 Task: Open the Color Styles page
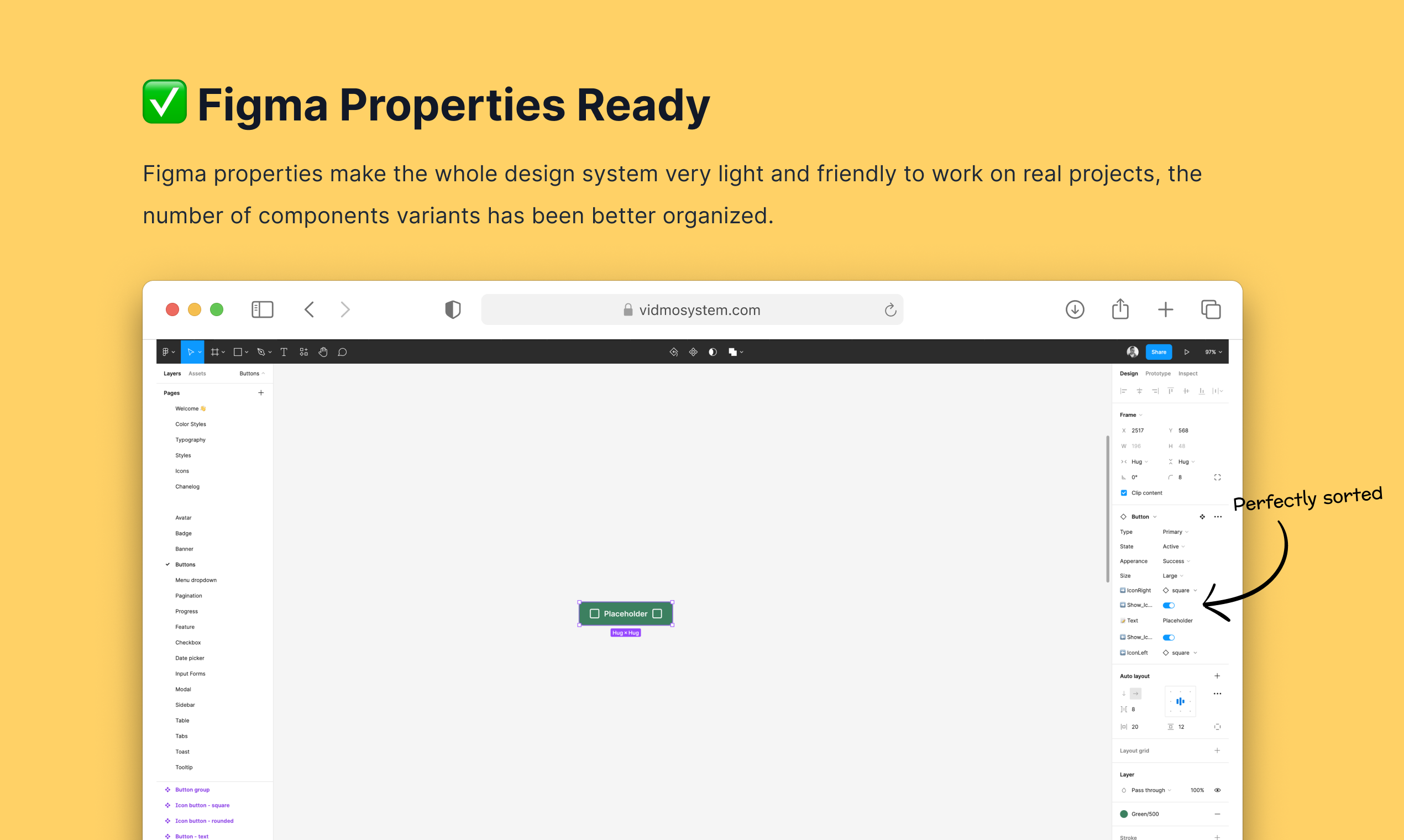191,424
